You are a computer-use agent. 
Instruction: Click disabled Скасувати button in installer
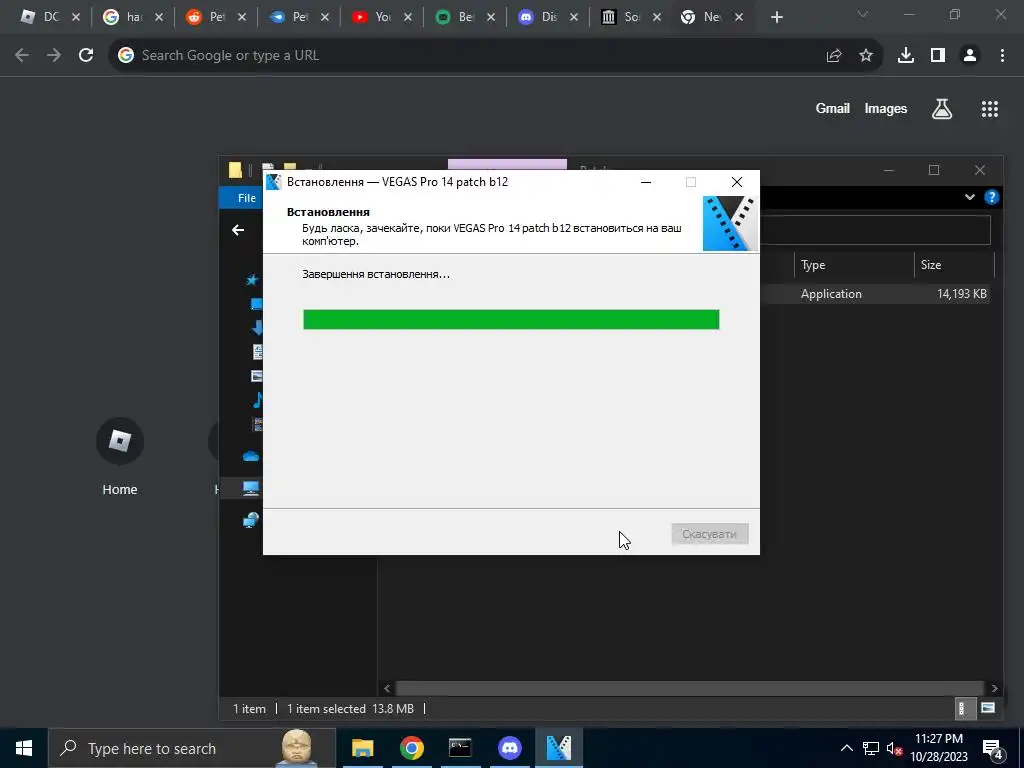pyautogui.click(x=710, y=534)
